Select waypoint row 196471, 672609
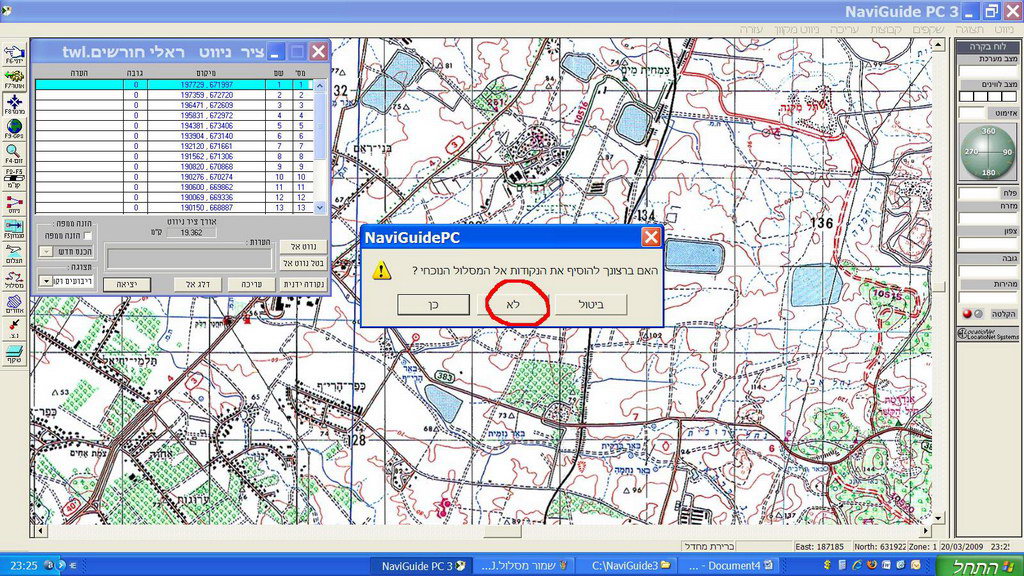This screenshot has width=1024, height=576. pos(174,105)
